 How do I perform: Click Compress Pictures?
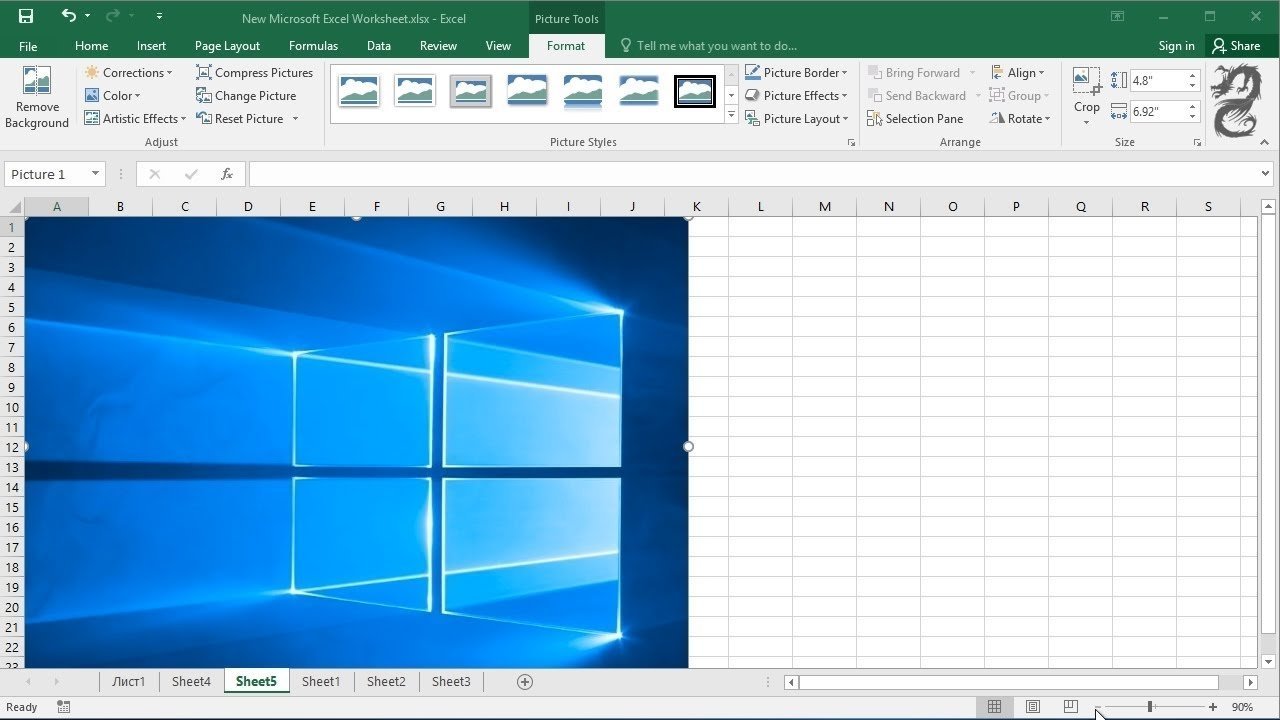click(x=255, y=73)
